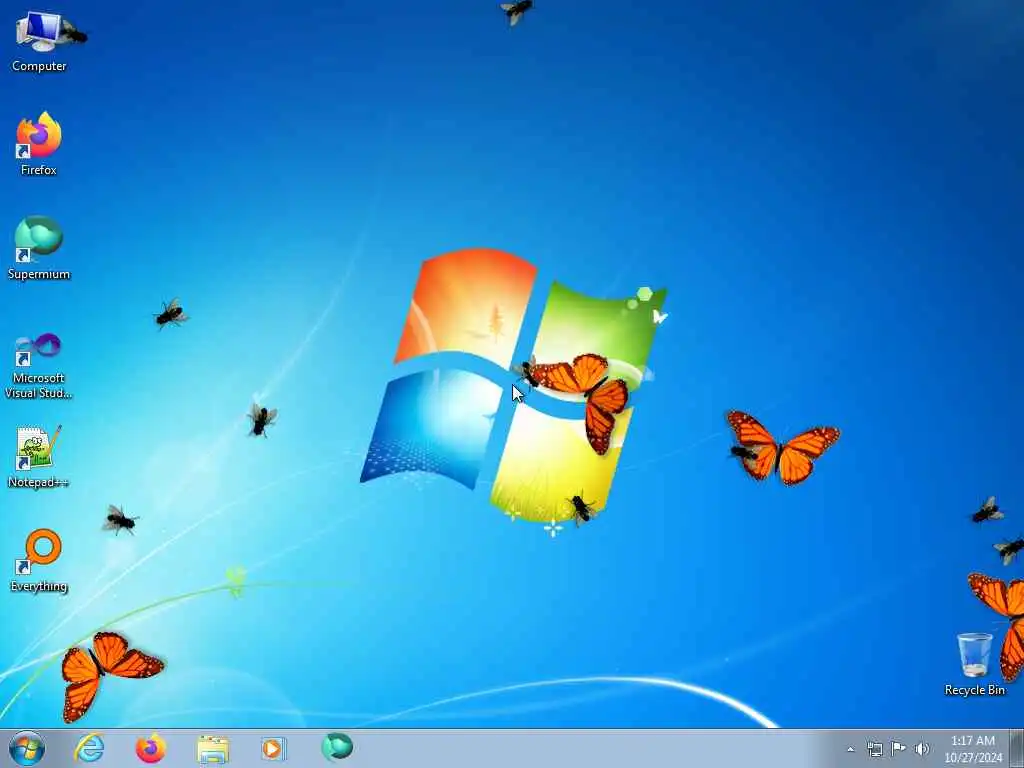The image size is (1024, 768).
Task: Open the clock showing 1:17 AM
Action: (972, 749)
